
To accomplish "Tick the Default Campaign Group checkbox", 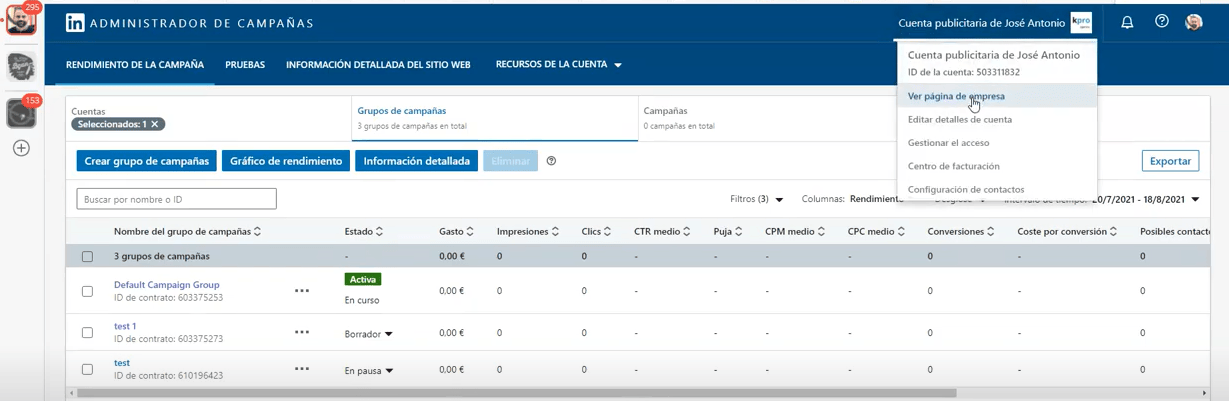I will [87, 291].
